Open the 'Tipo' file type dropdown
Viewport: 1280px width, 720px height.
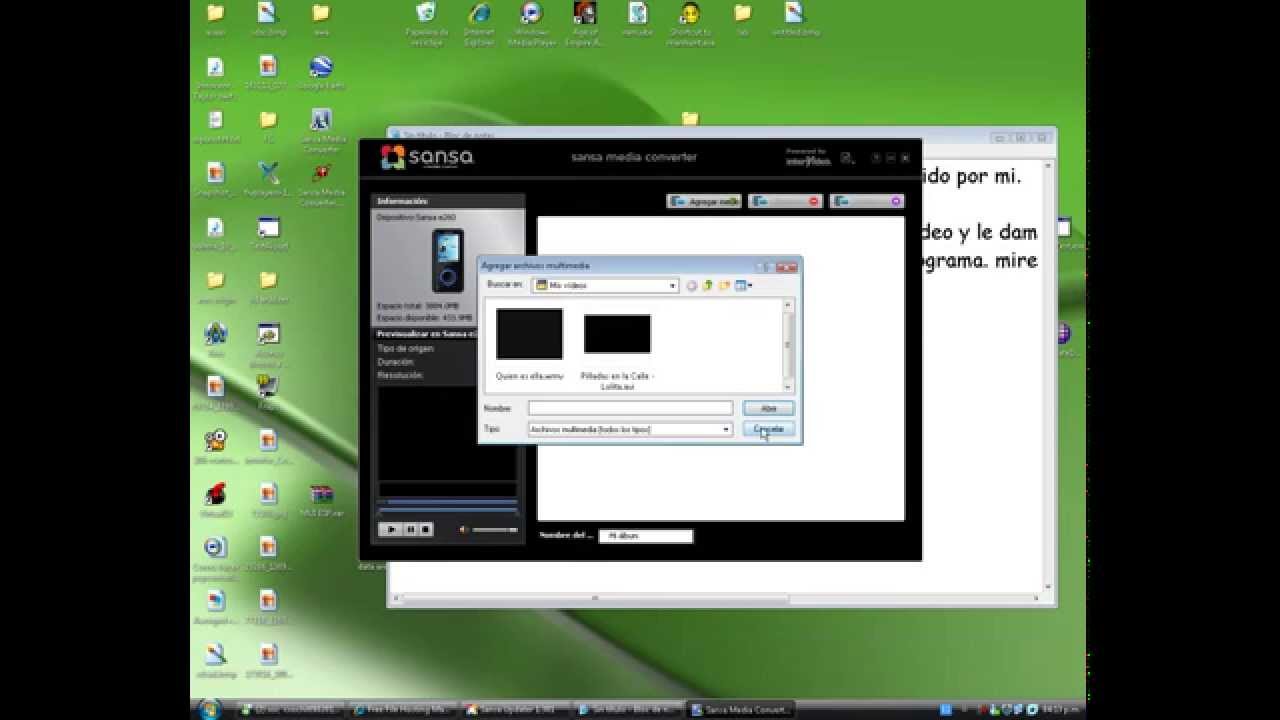(x=726, y=429)
